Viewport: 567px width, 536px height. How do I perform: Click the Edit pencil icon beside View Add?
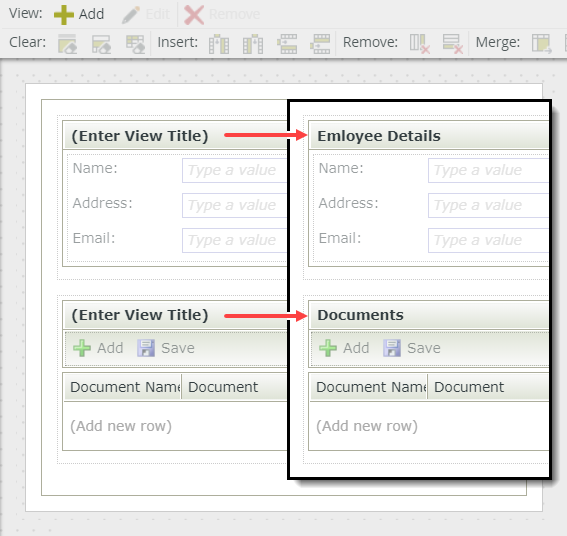pyautogui.click(x=131, y=15)
